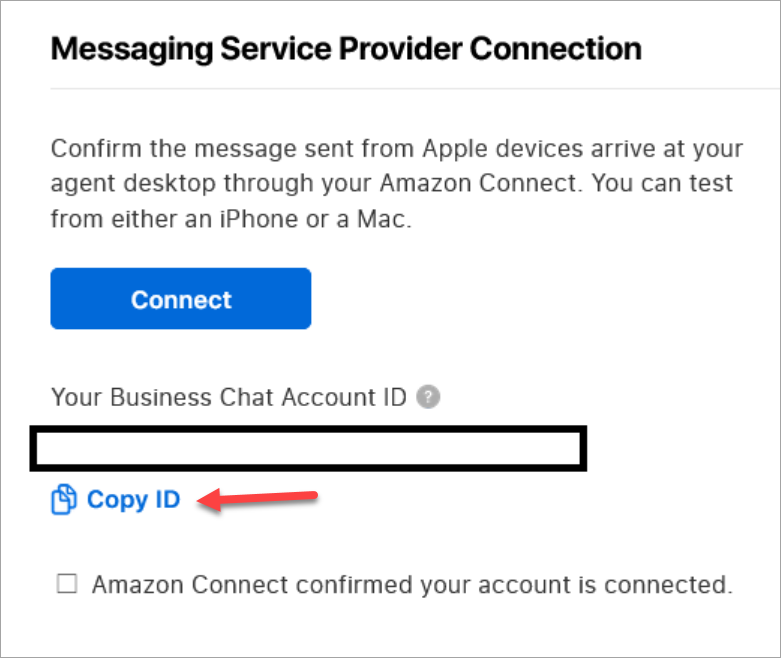Viewport: 781px width, 658px height.
Task: Click the blue Connect button
Action: click(181, 299)
